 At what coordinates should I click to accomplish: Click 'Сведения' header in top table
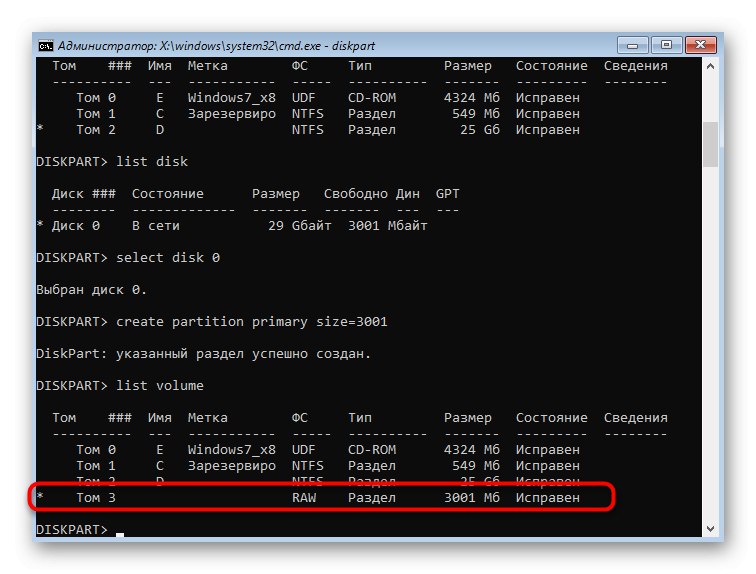[x=635, y=66]
